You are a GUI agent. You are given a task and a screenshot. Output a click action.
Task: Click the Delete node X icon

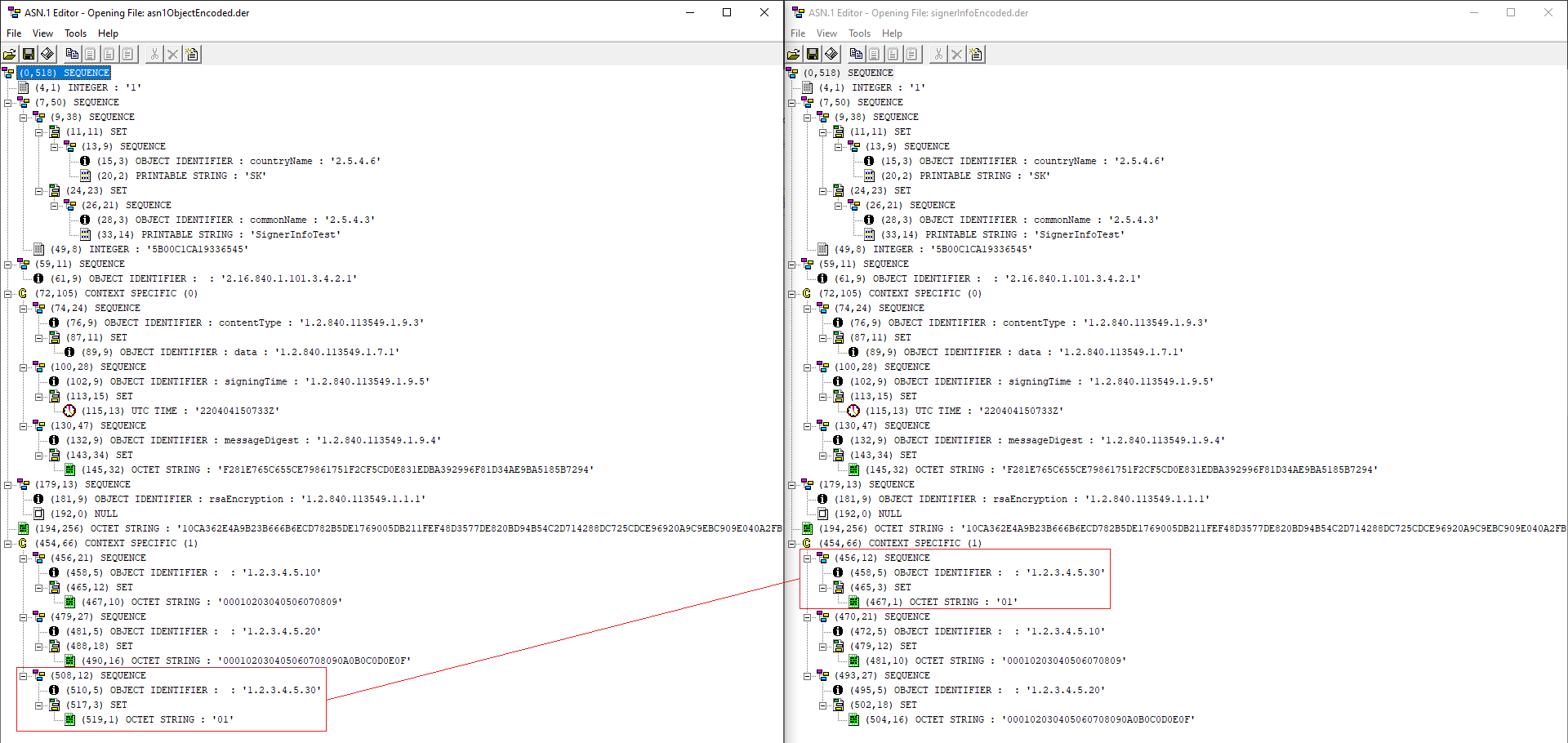172,54
